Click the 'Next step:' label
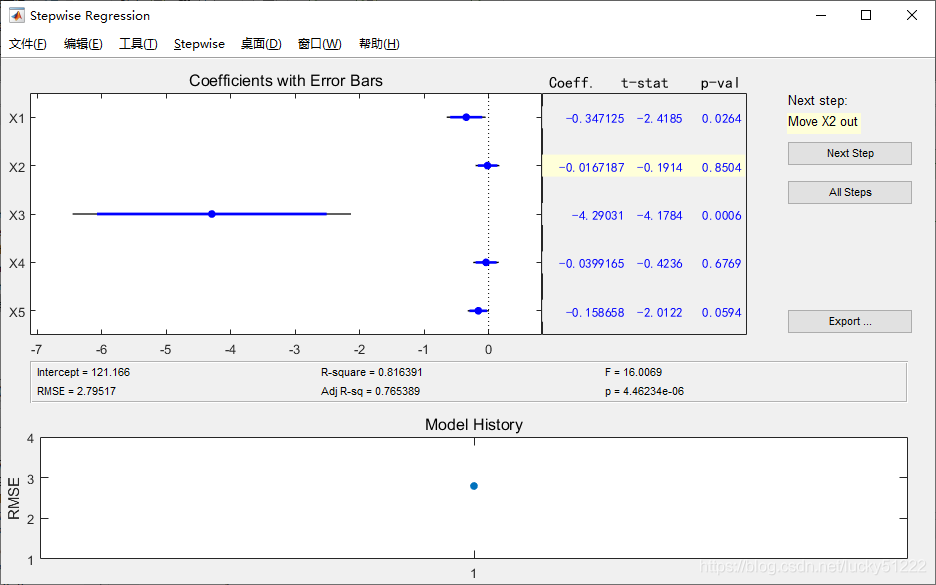 pyautogui.click(x=817, y=100)
